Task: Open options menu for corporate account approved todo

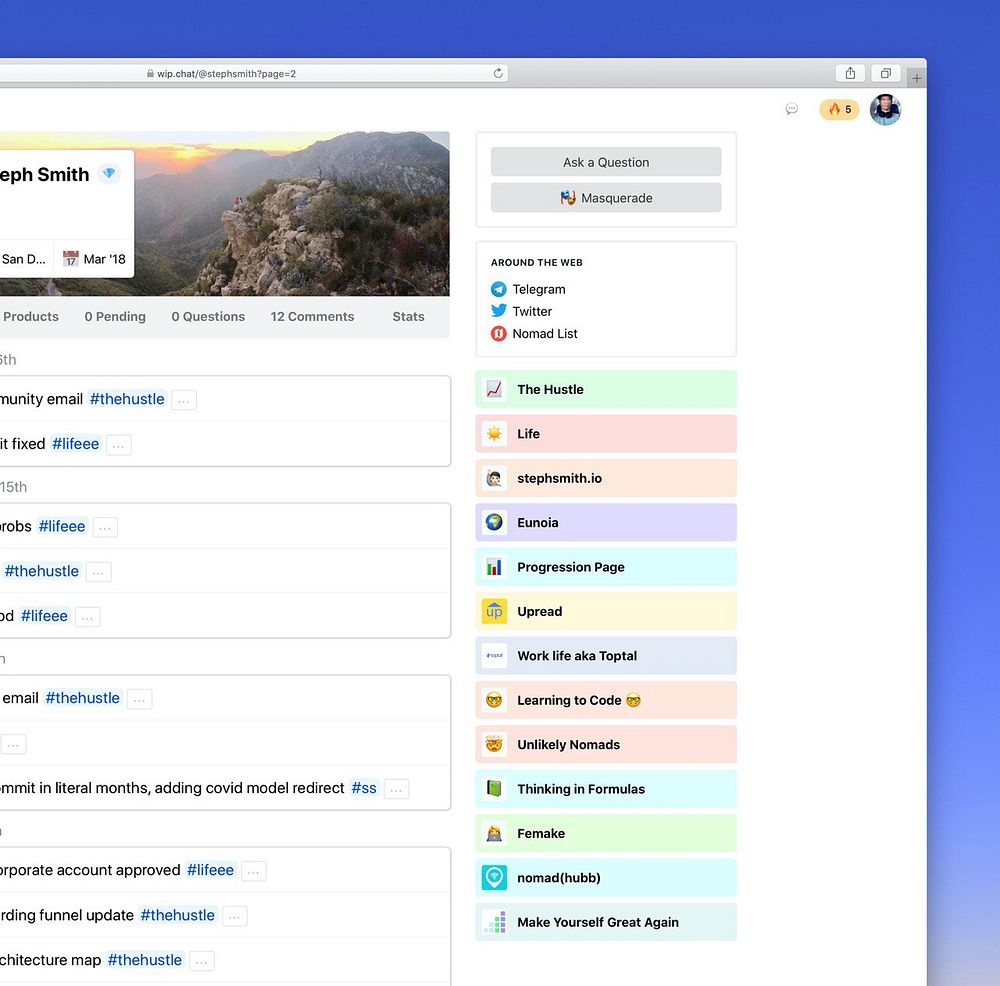Action: point(253,871)
